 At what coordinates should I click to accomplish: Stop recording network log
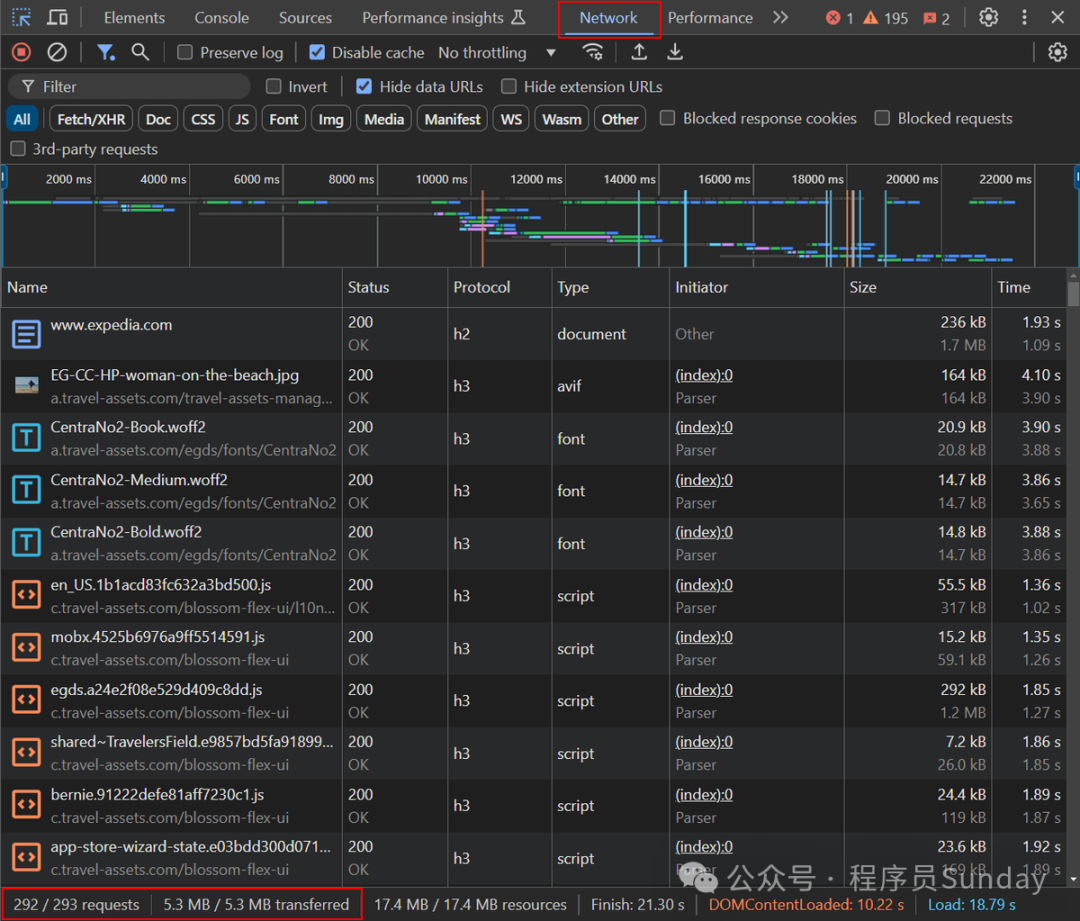[21, 52]
